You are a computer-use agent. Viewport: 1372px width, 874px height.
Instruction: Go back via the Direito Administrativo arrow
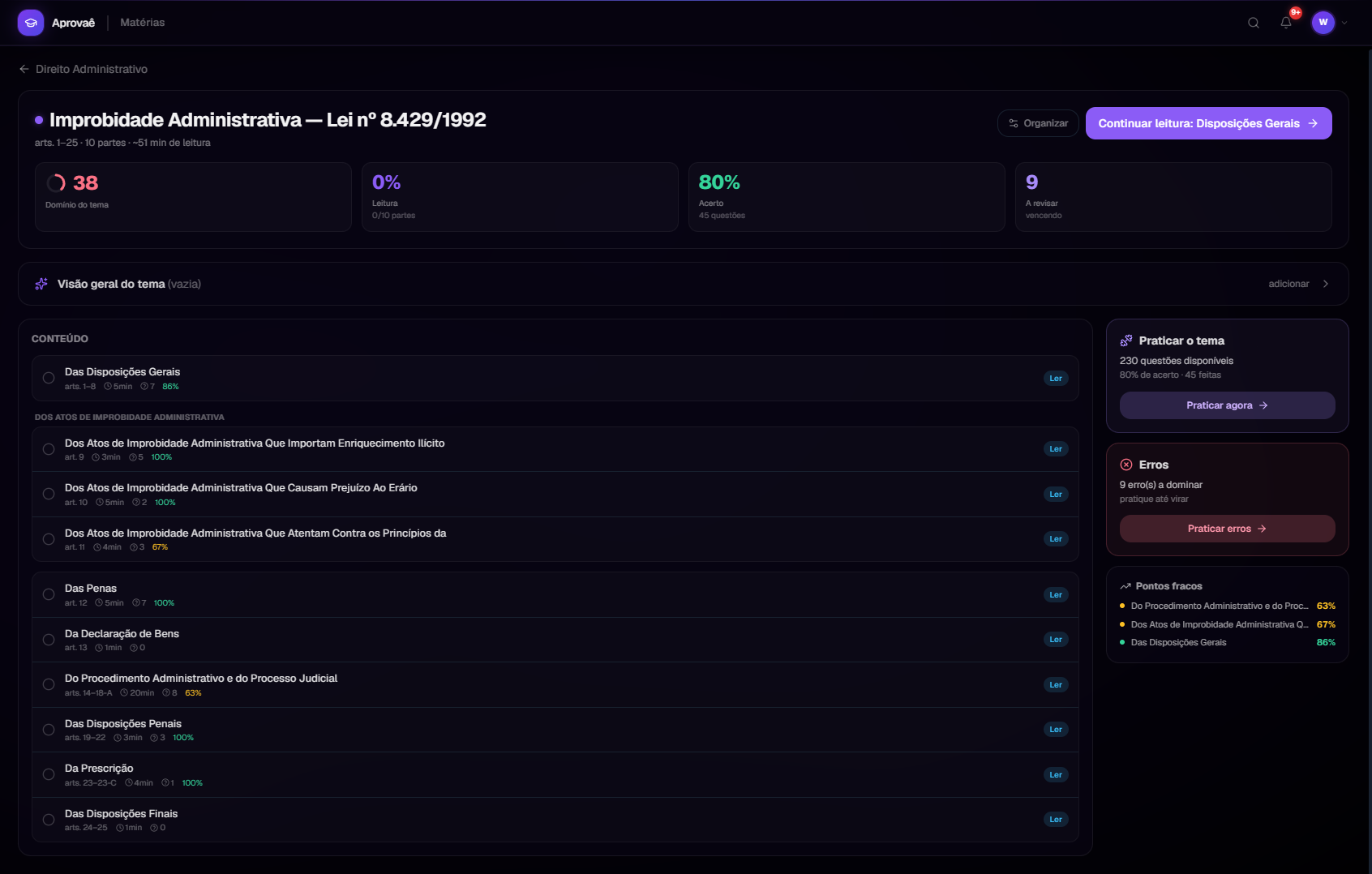click(24, 69)
